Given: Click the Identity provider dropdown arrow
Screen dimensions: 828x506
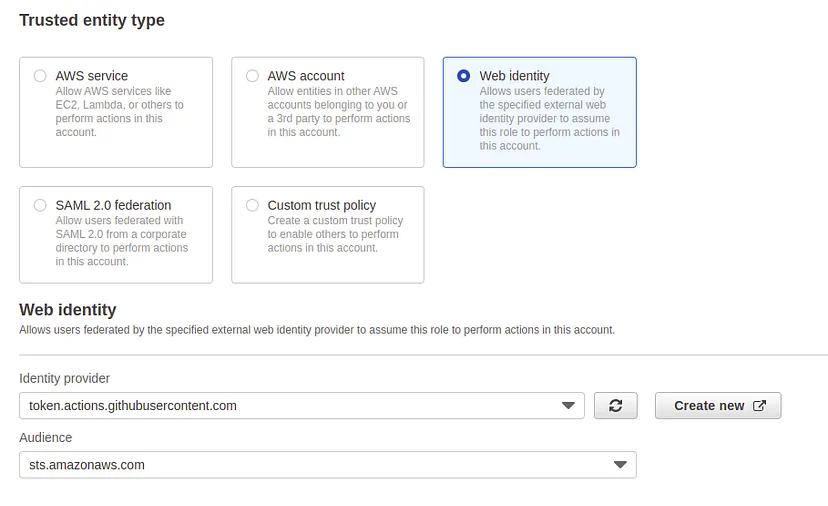Looking at the screenshot, I should (x=569, y=406).
